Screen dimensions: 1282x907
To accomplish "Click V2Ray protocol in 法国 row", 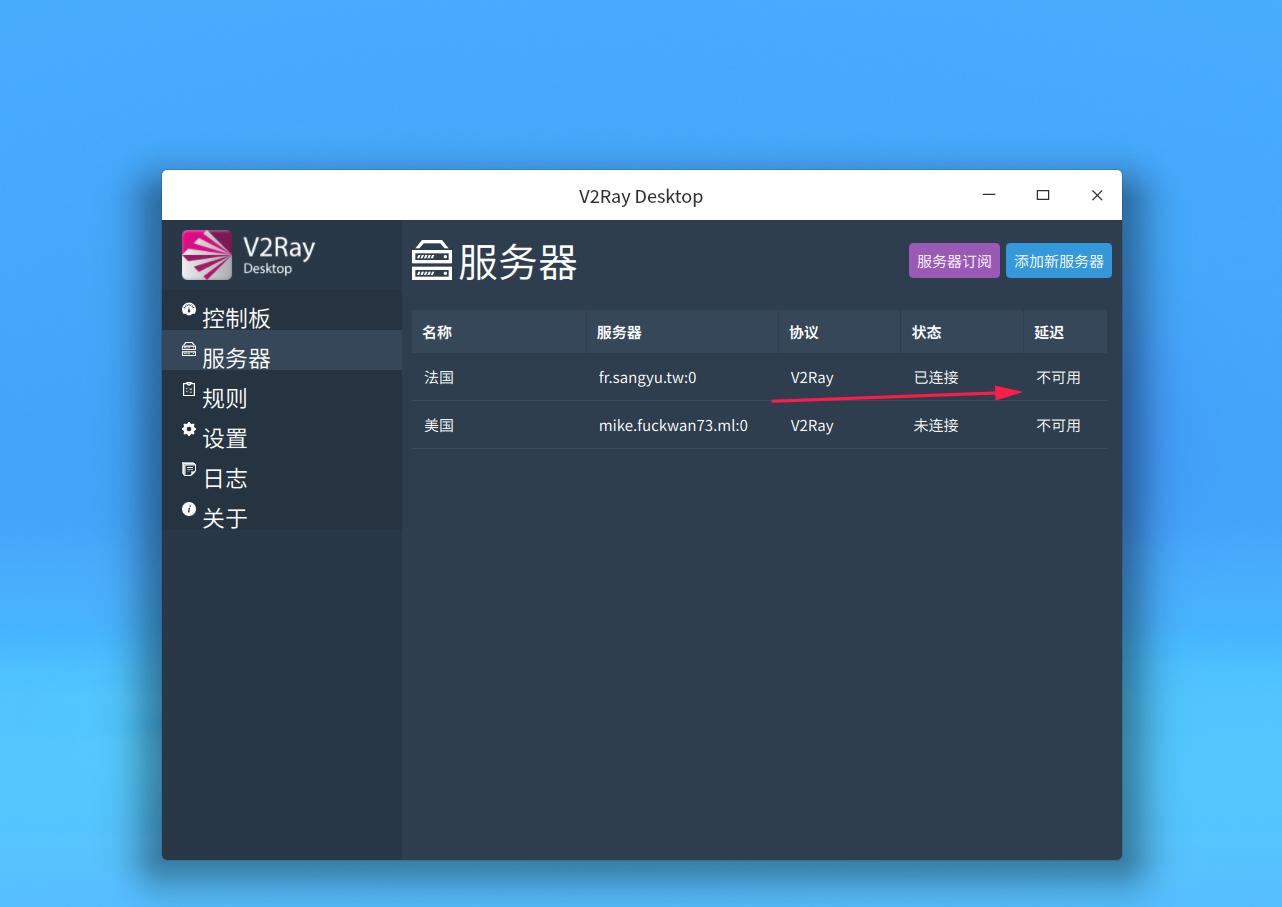I will 812,377.
